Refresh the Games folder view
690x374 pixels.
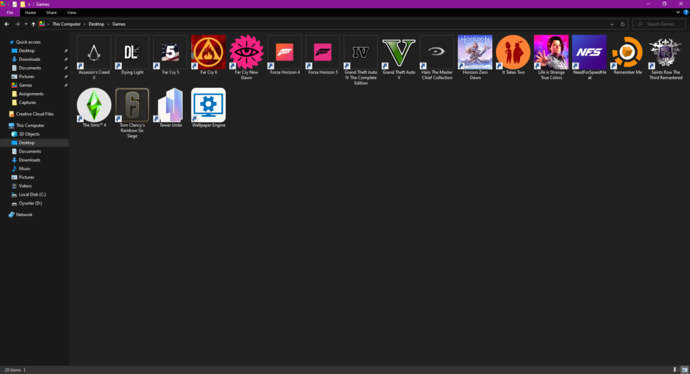(622, 24)
